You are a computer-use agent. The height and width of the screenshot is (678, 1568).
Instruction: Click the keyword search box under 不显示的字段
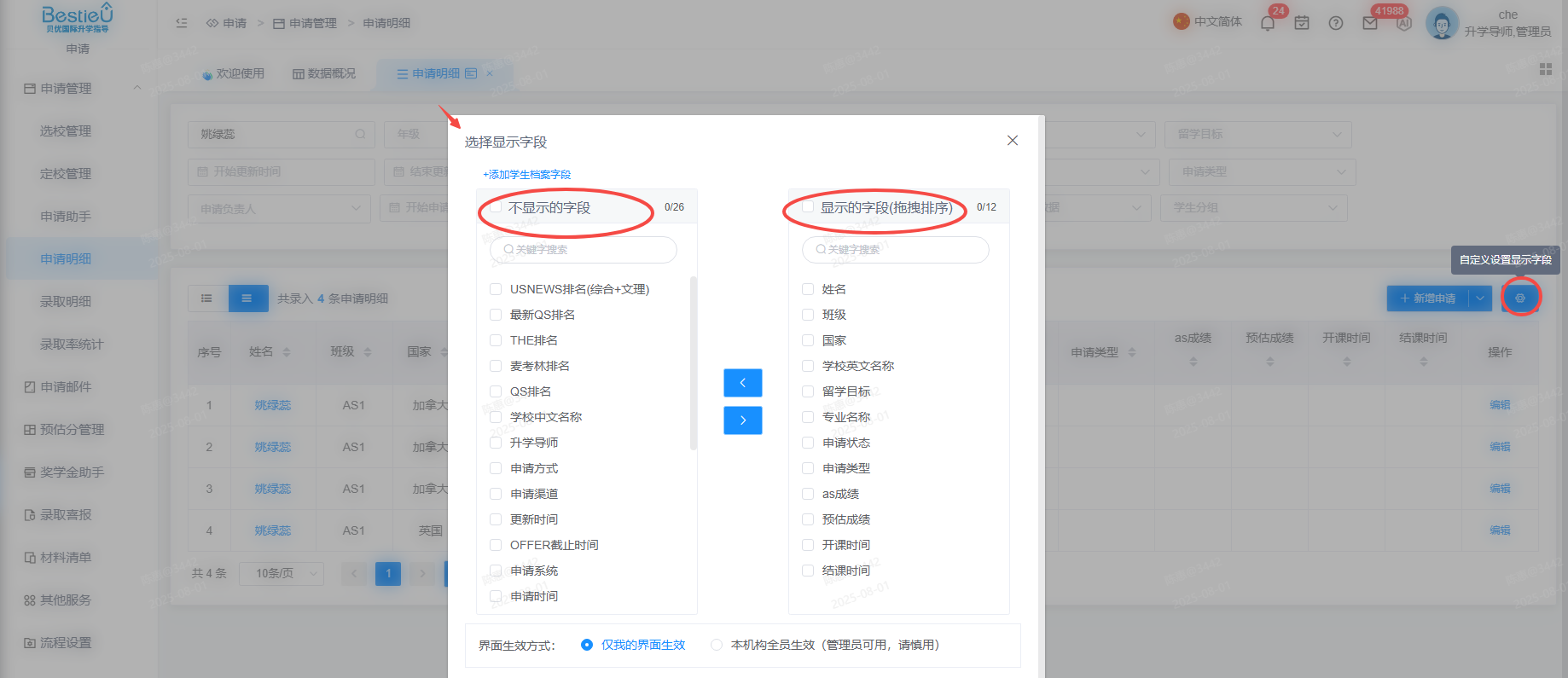584,250
